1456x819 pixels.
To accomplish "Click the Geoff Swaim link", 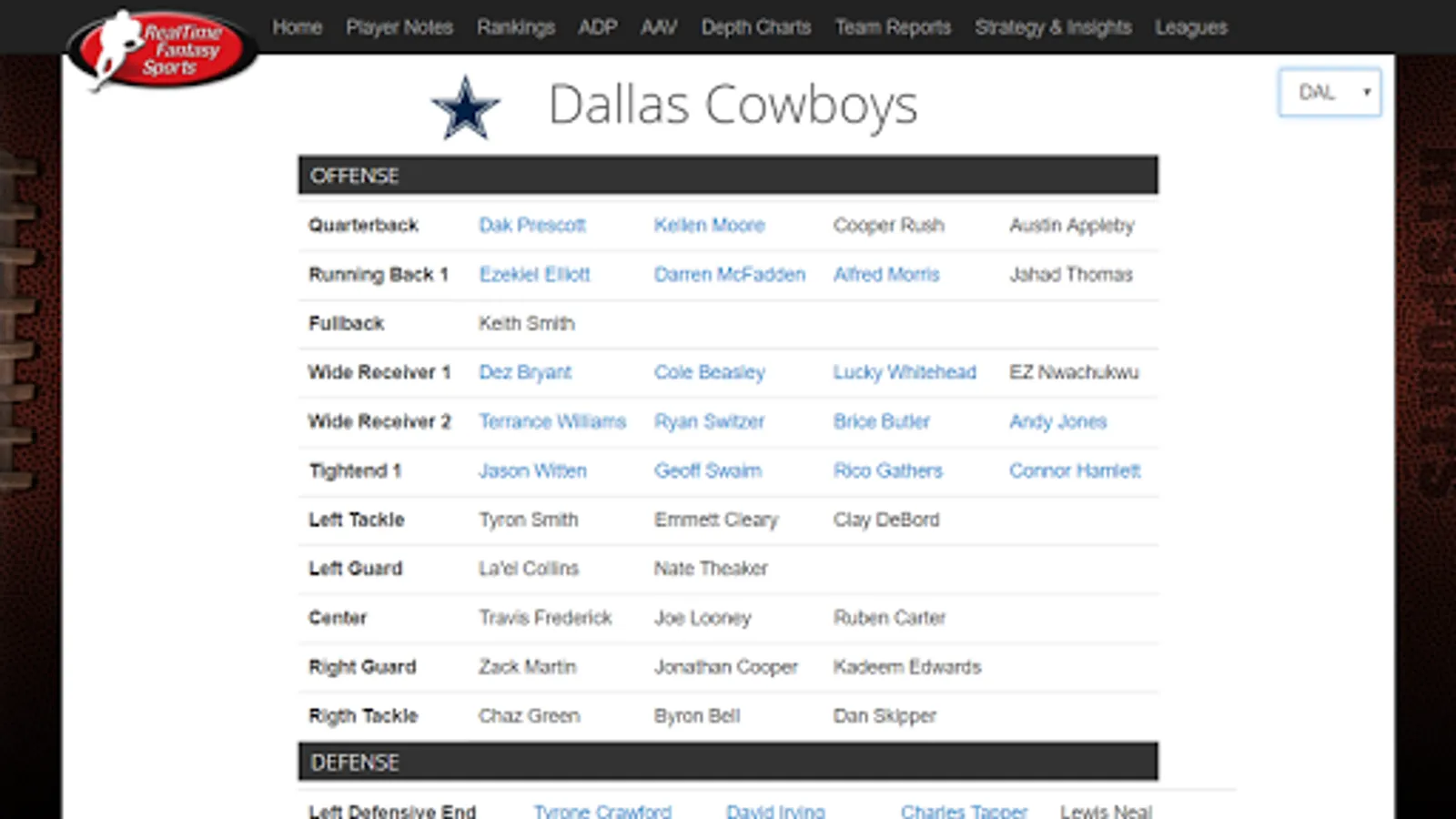I will pyautogui.click(x=708, y=470).
